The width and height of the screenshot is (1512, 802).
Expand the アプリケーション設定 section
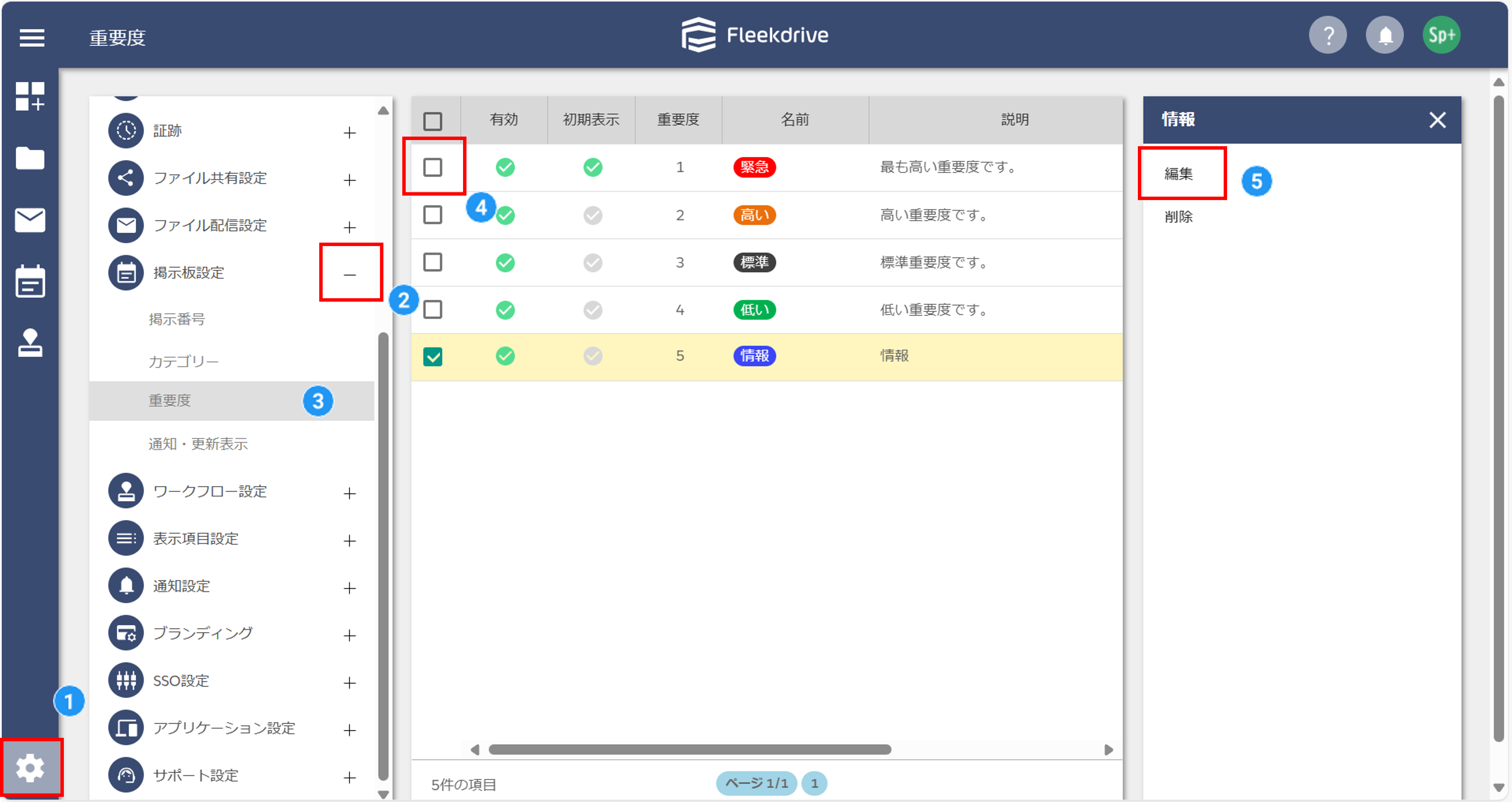pyautogui.click(x=349, y=730)
